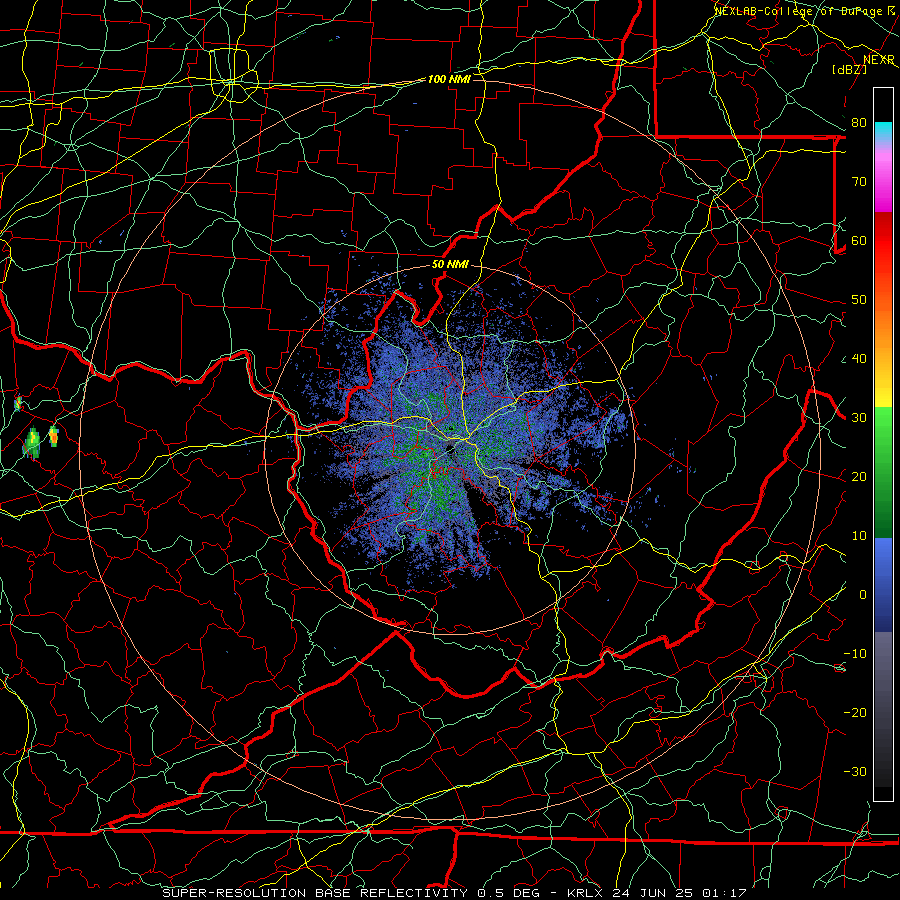Click the -20 value on the dBZ scale
900x900 pixels.
(855, 712)
